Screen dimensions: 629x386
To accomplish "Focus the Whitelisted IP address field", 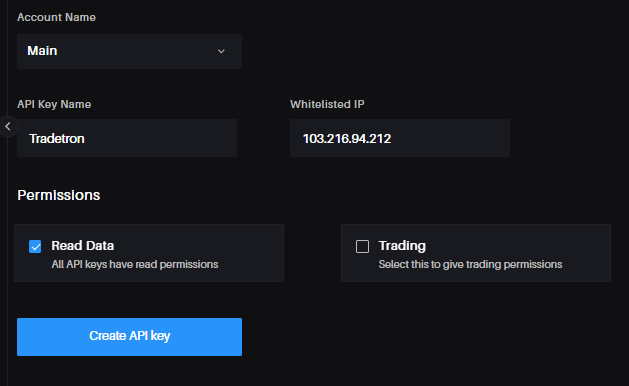I will pyautogui.click(x=400, y=138).
